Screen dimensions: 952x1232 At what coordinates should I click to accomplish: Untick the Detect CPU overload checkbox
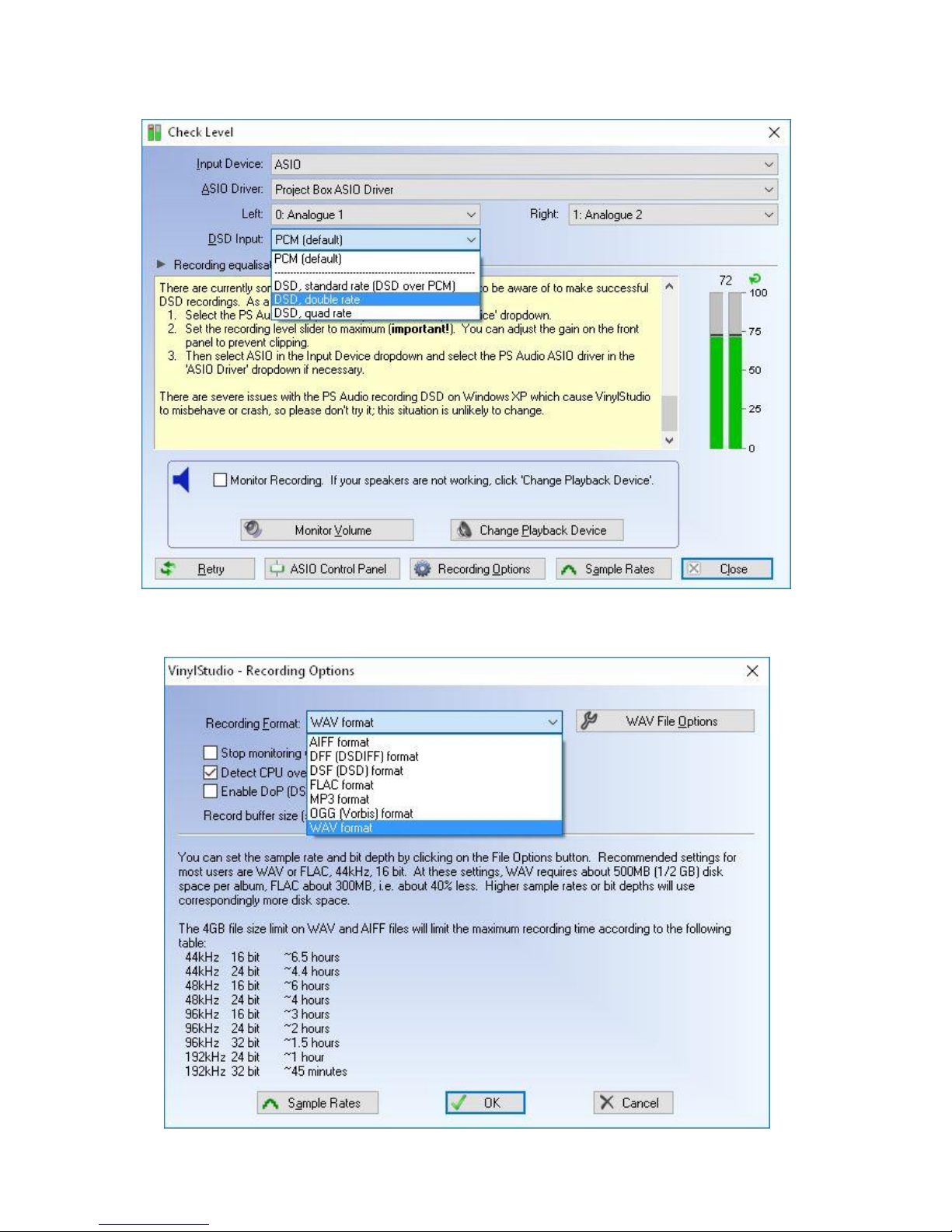point(210,772)
